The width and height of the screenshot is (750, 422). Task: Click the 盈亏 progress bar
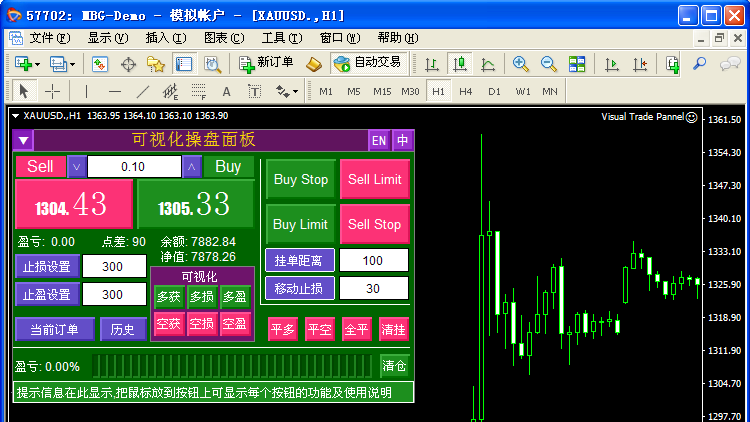point(232,366)
